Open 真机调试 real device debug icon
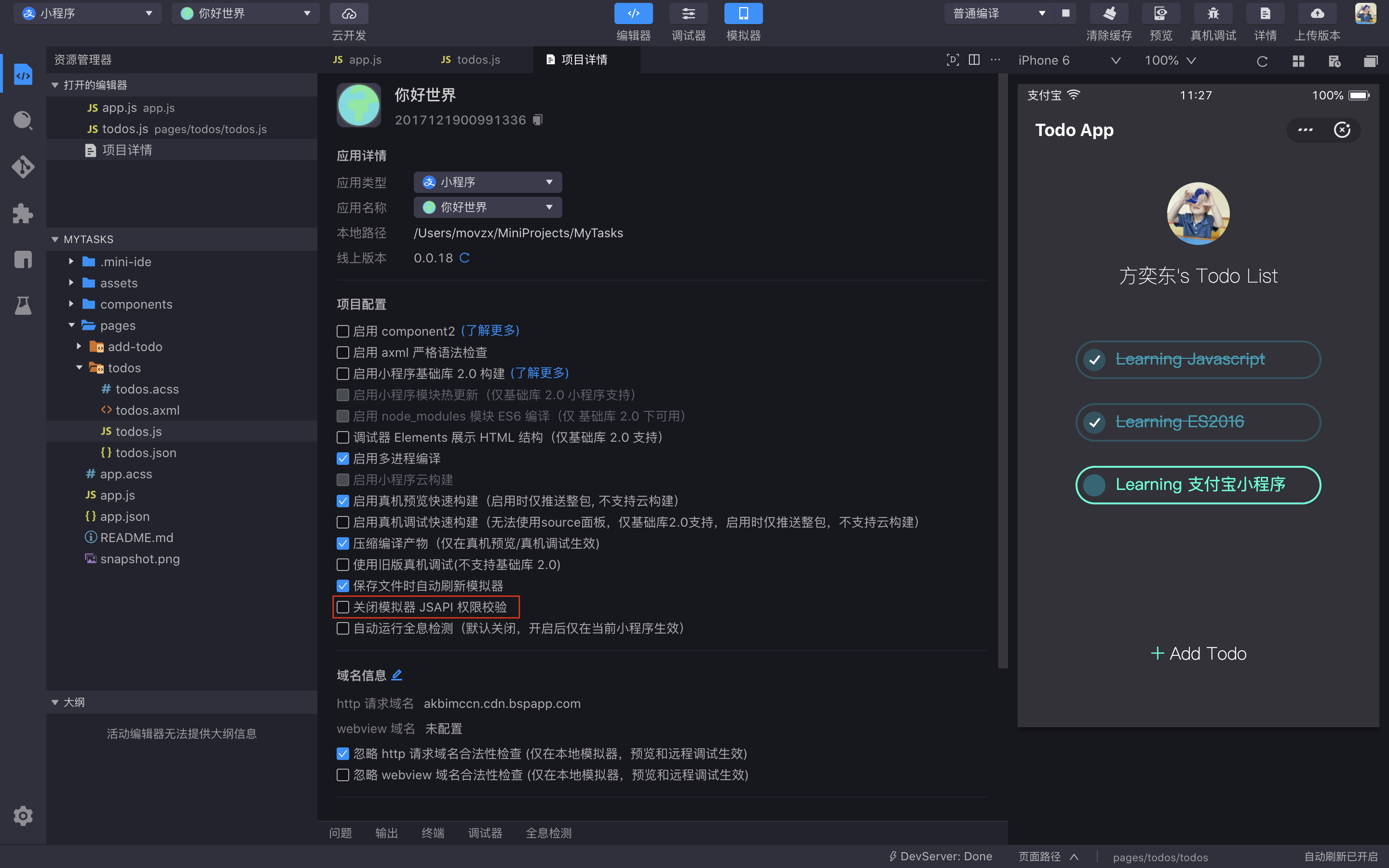The image size is (1389, 868). (x=1213, y=13)
